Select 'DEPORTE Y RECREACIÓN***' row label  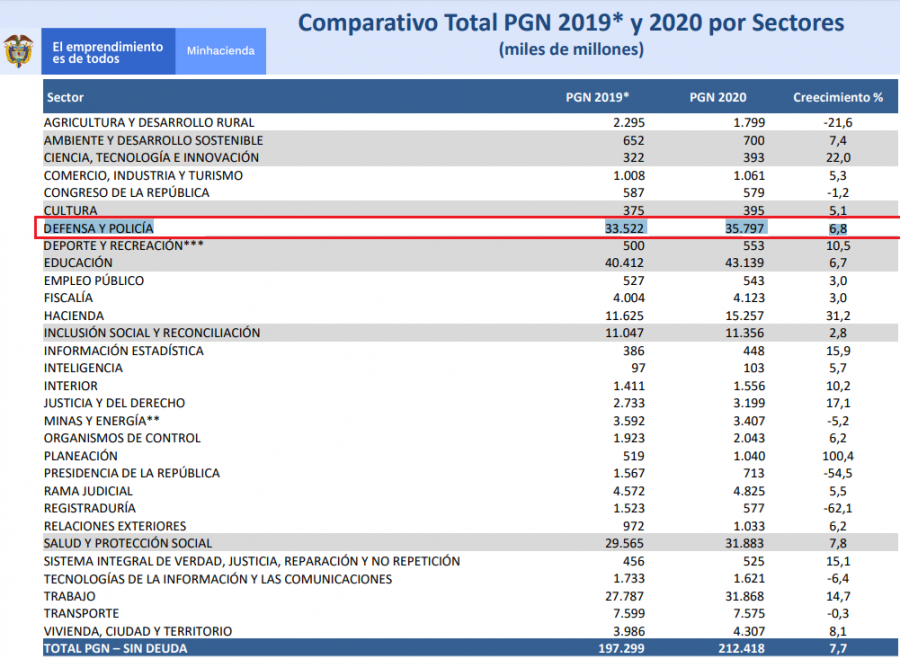(x=123, y=246)
